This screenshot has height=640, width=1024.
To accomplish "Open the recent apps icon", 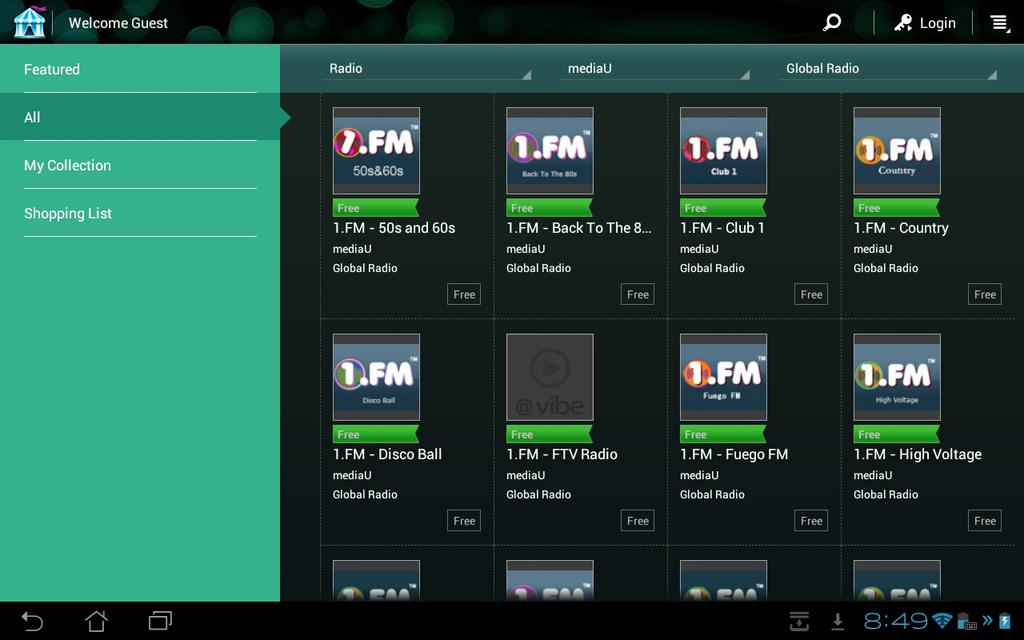I will 160,620.
